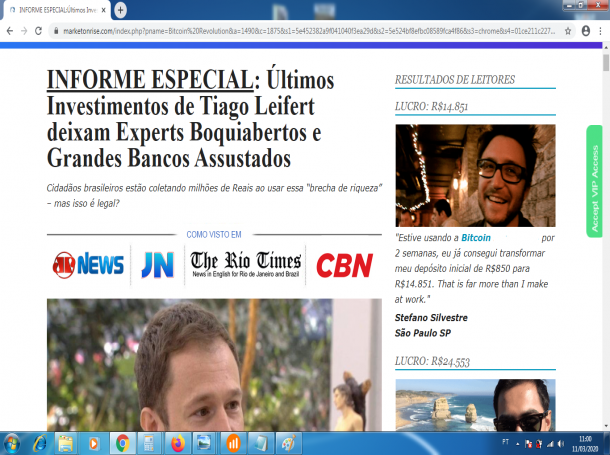The width and height of the screenshot is (610, 455).
Task: Click the network signal tray icon
Action: [x=550, y=444]
